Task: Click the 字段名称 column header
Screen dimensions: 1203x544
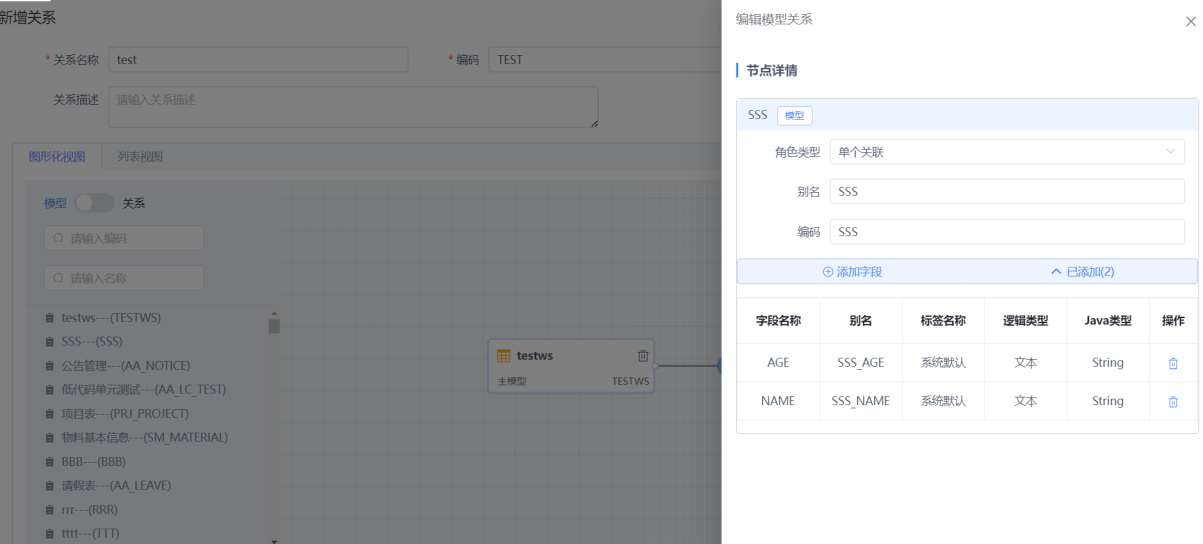Action: click(x=778, y=321)
